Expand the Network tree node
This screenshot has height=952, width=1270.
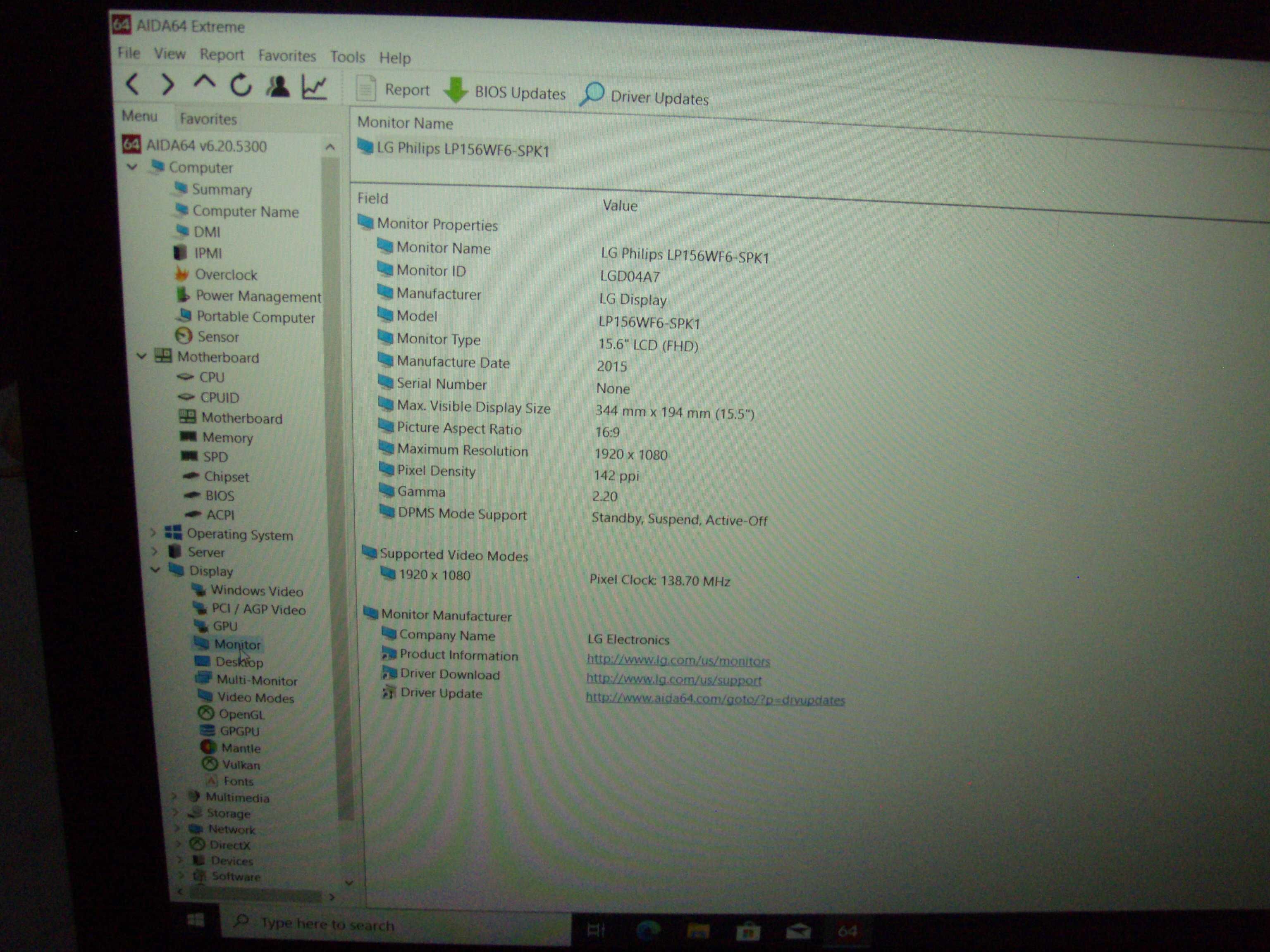pyautogui.click(x=177, y=828)
